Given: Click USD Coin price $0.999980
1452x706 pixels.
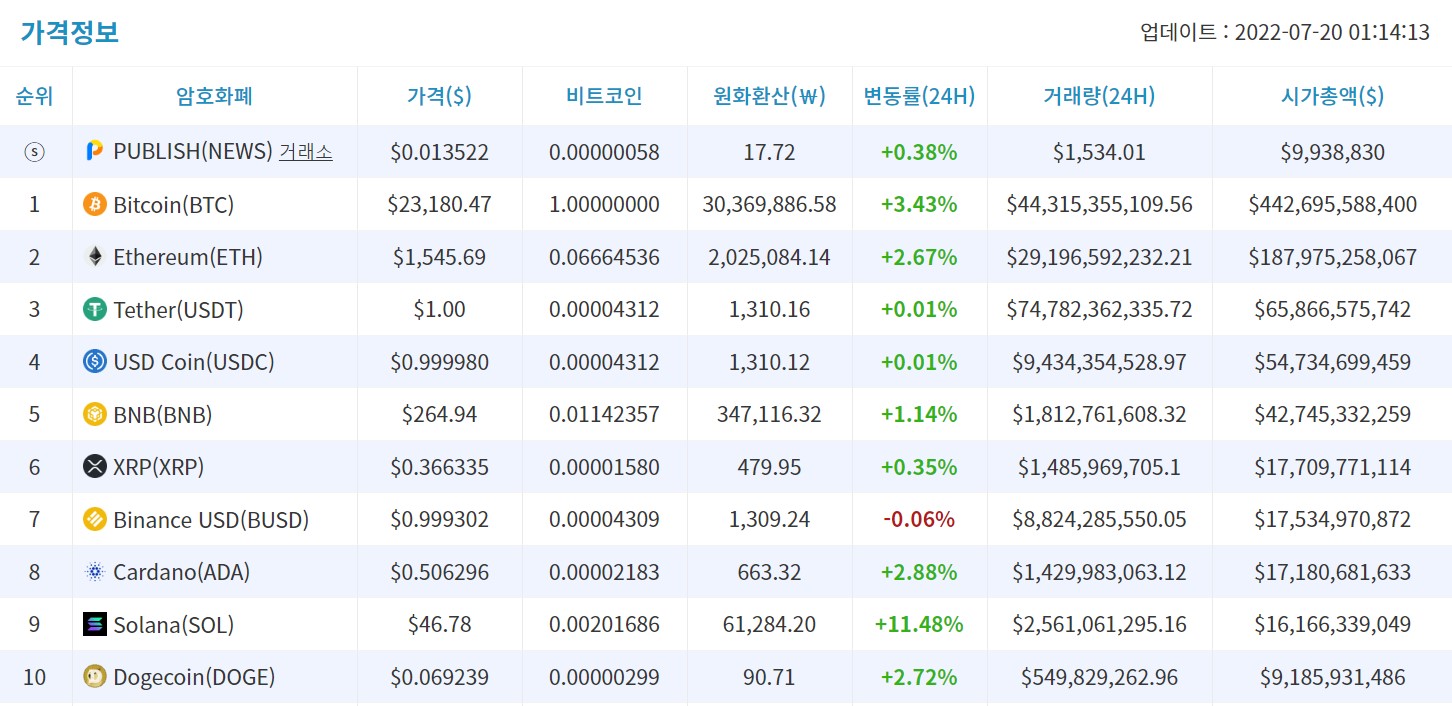Looking at the screenshot, I should [439, 362].
